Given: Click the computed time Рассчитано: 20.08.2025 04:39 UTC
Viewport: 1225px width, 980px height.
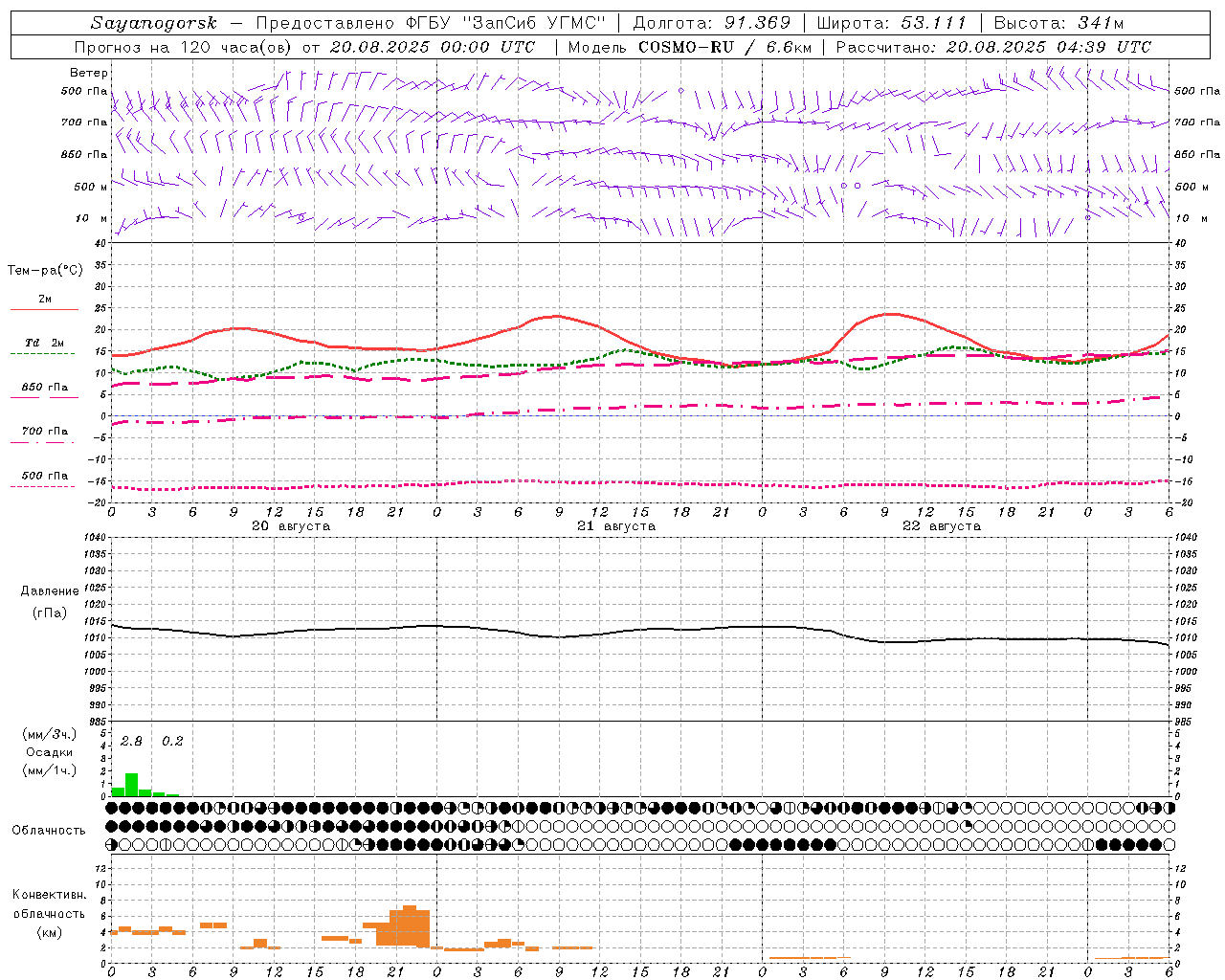Looking at the screenshot, I should pyautogui.click(x=993, y=47).
